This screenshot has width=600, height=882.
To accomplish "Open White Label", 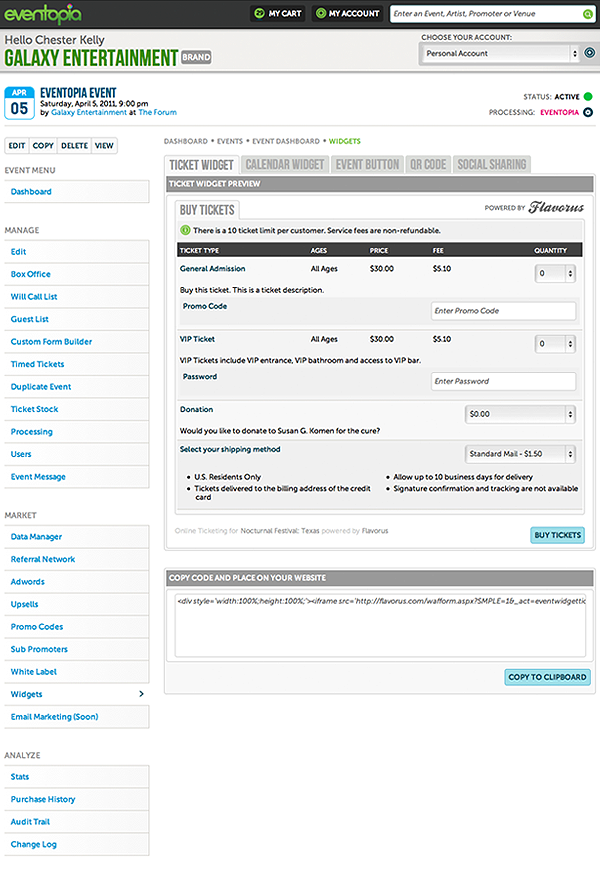I will click(76, 672).
